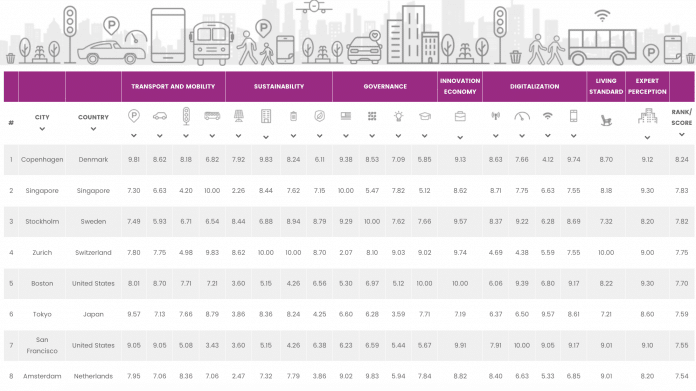The width and height of the screenshot is (696, 391).
Task: Click the first Governance column icon
Action: coord(346,116)
